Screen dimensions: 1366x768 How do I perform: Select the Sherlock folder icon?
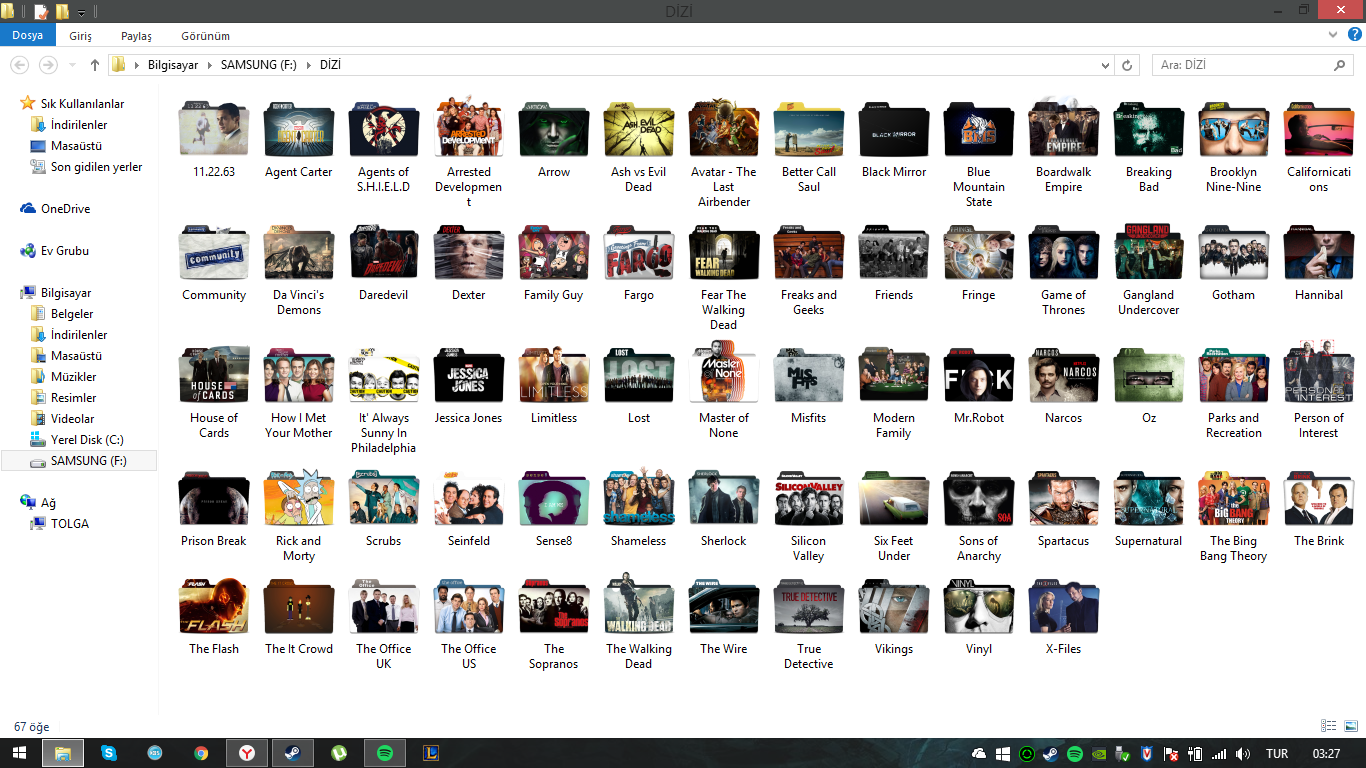tap(724, 499)
